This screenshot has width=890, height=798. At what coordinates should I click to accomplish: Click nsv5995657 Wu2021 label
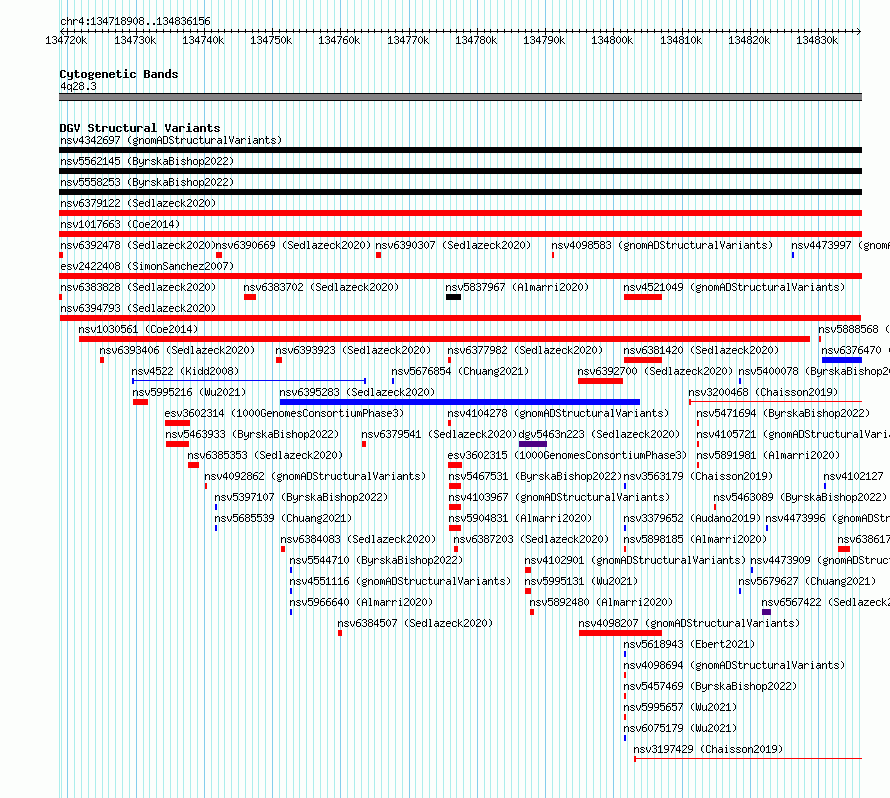click(681, 707)
